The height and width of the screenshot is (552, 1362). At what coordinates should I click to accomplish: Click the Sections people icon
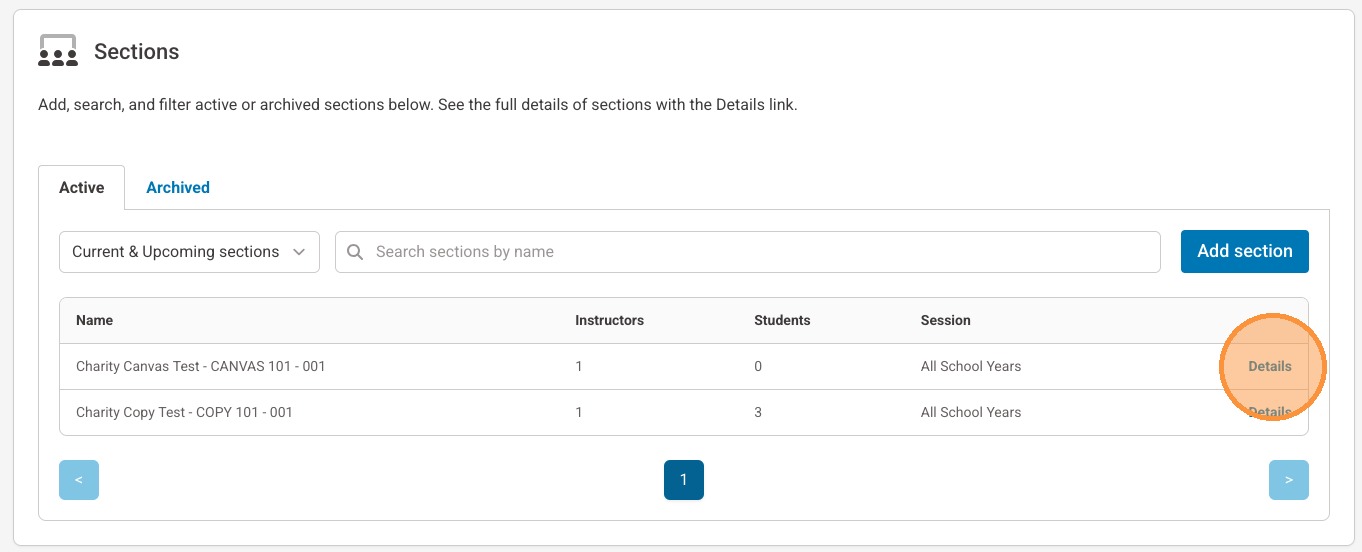pyautogui.click(x=58, y=51)
